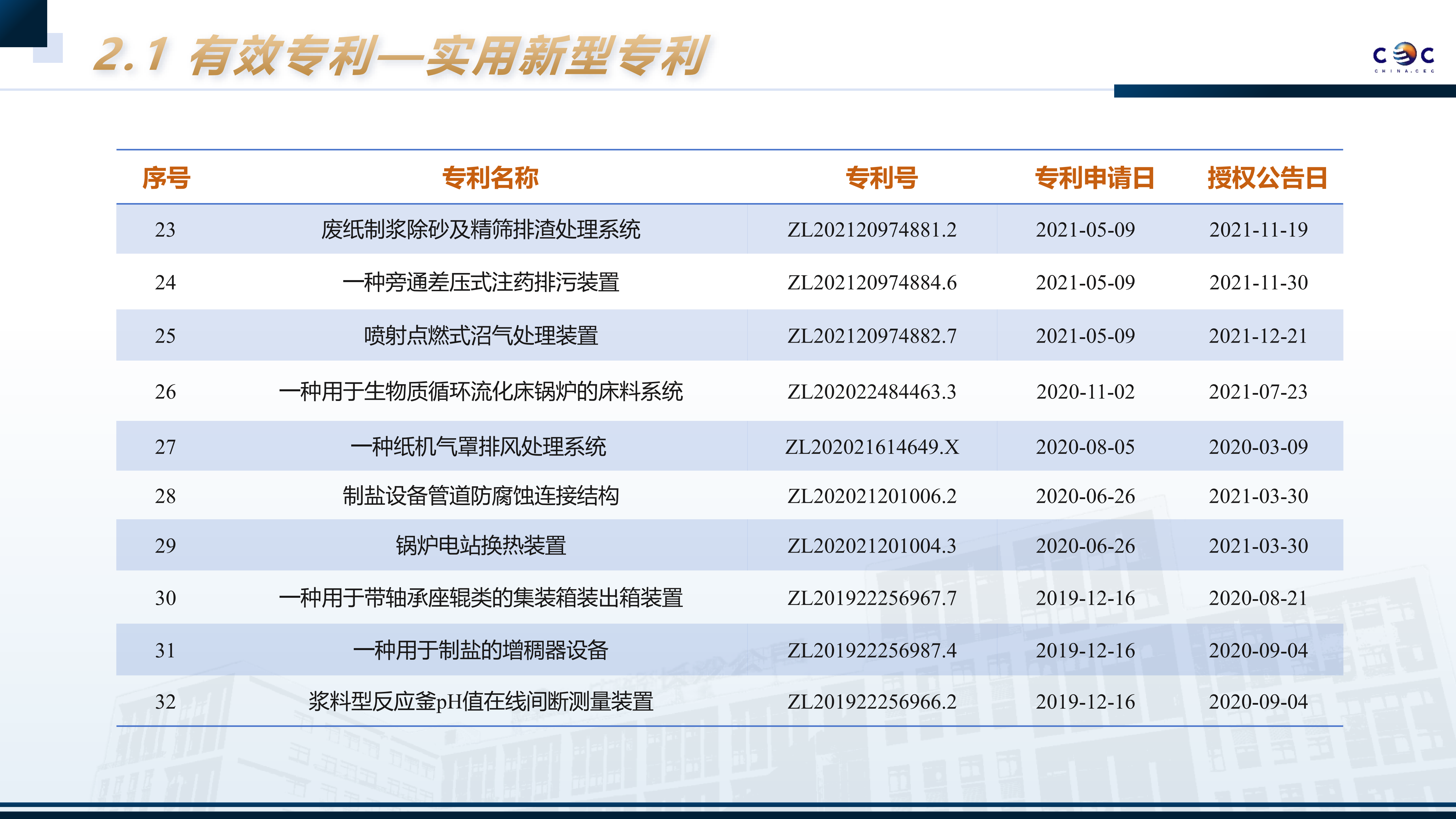Select the 序号 column header

(166, 177)
